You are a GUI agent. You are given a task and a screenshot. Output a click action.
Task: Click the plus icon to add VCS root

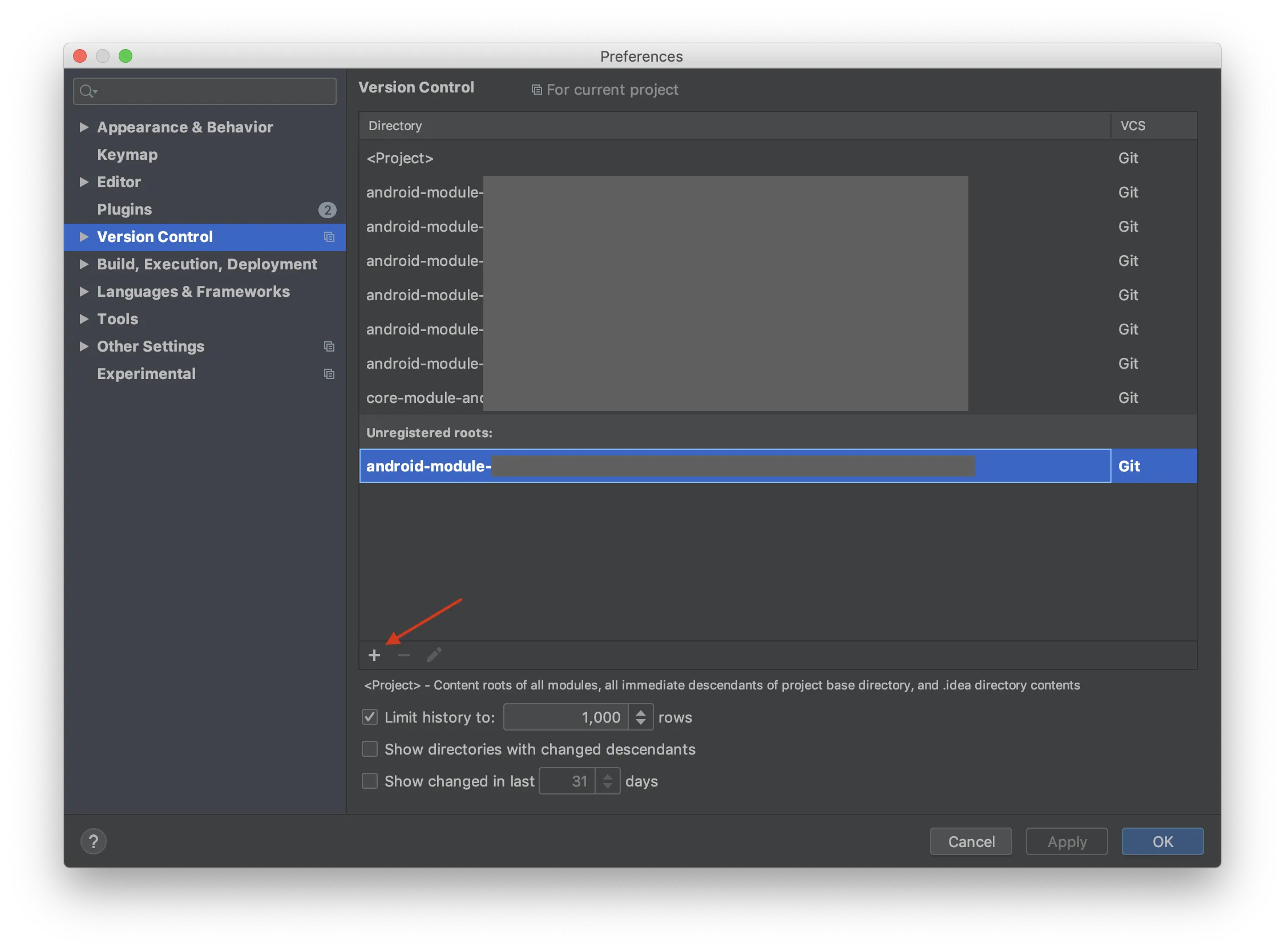(374, 655)
